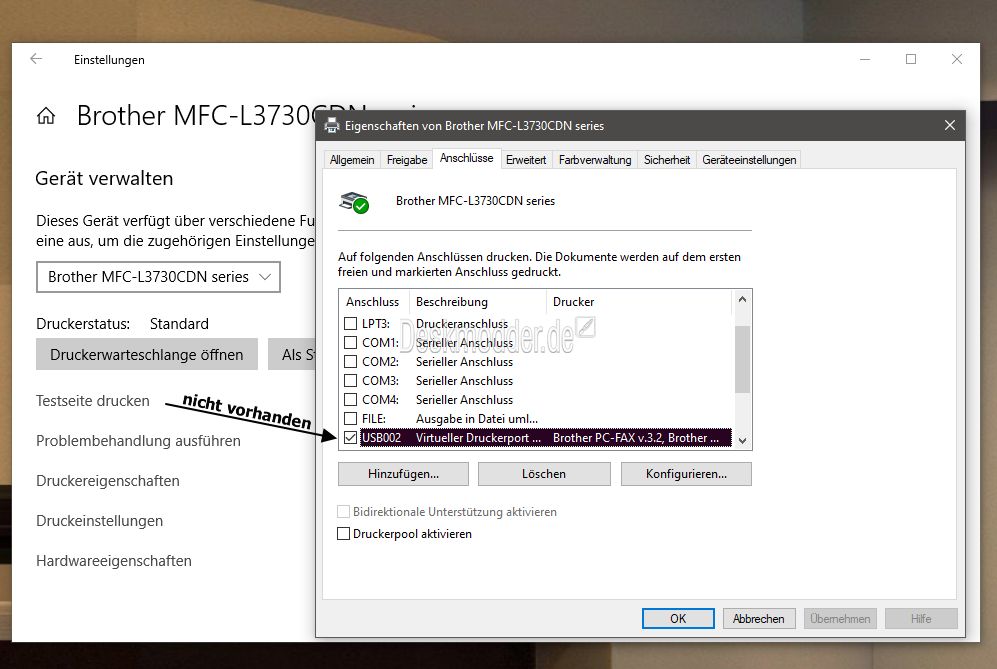Switch to the Sicherheit tab
Screen dimensions: 997x669
tap(667, 160)
